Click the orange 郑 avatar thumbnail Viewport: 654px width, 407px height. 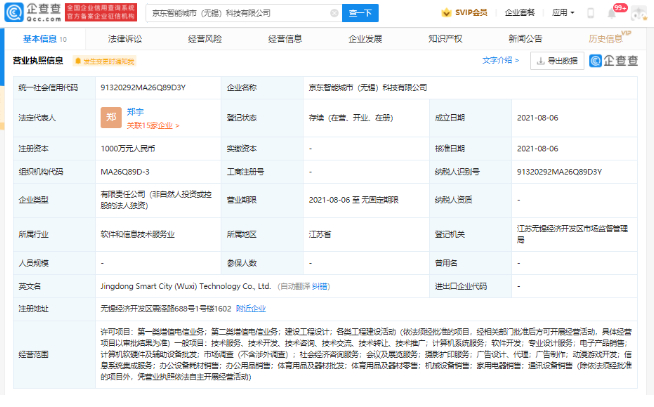click(111, 118)
